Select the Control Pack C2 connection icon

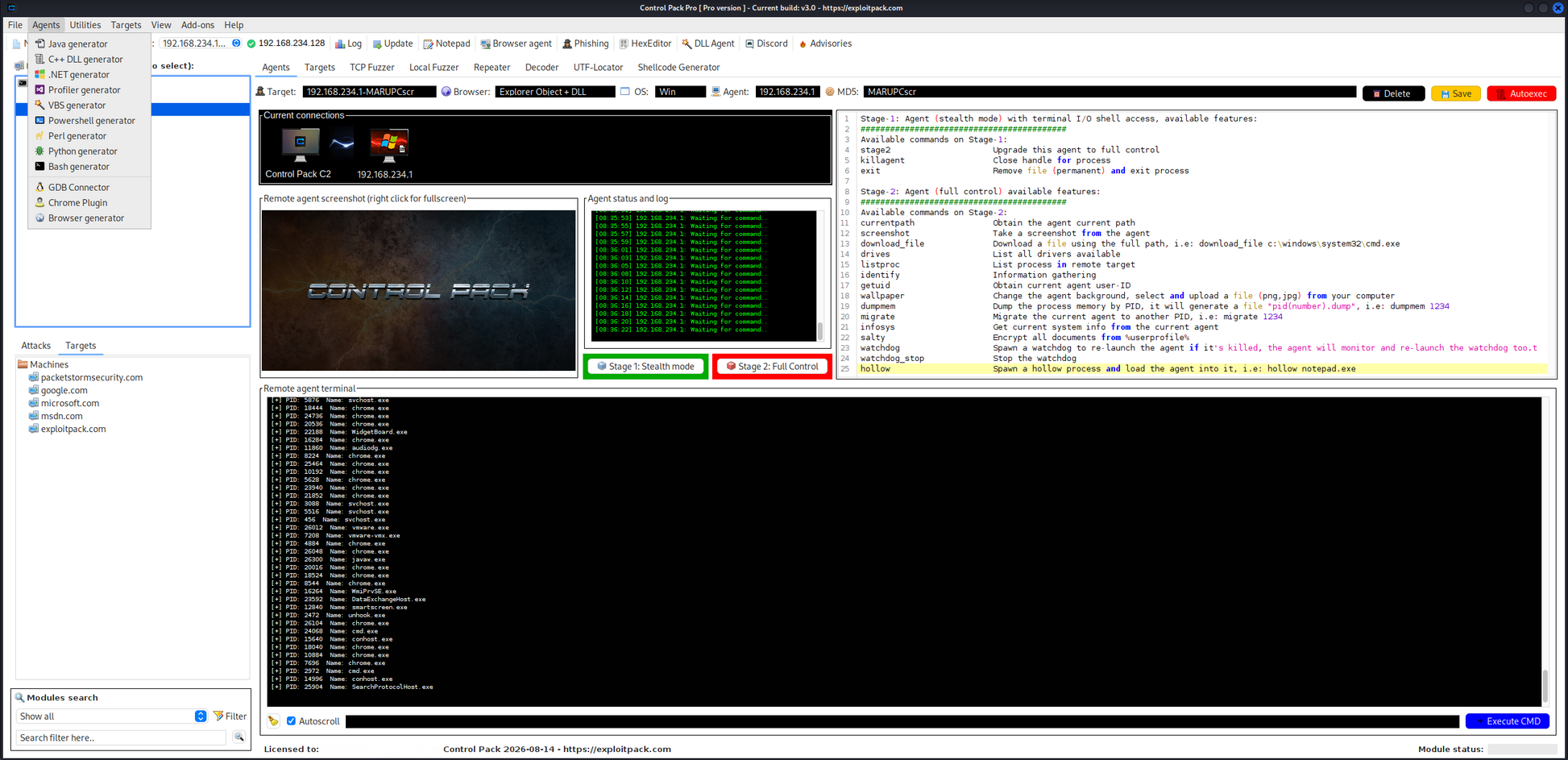click(299, 147)
